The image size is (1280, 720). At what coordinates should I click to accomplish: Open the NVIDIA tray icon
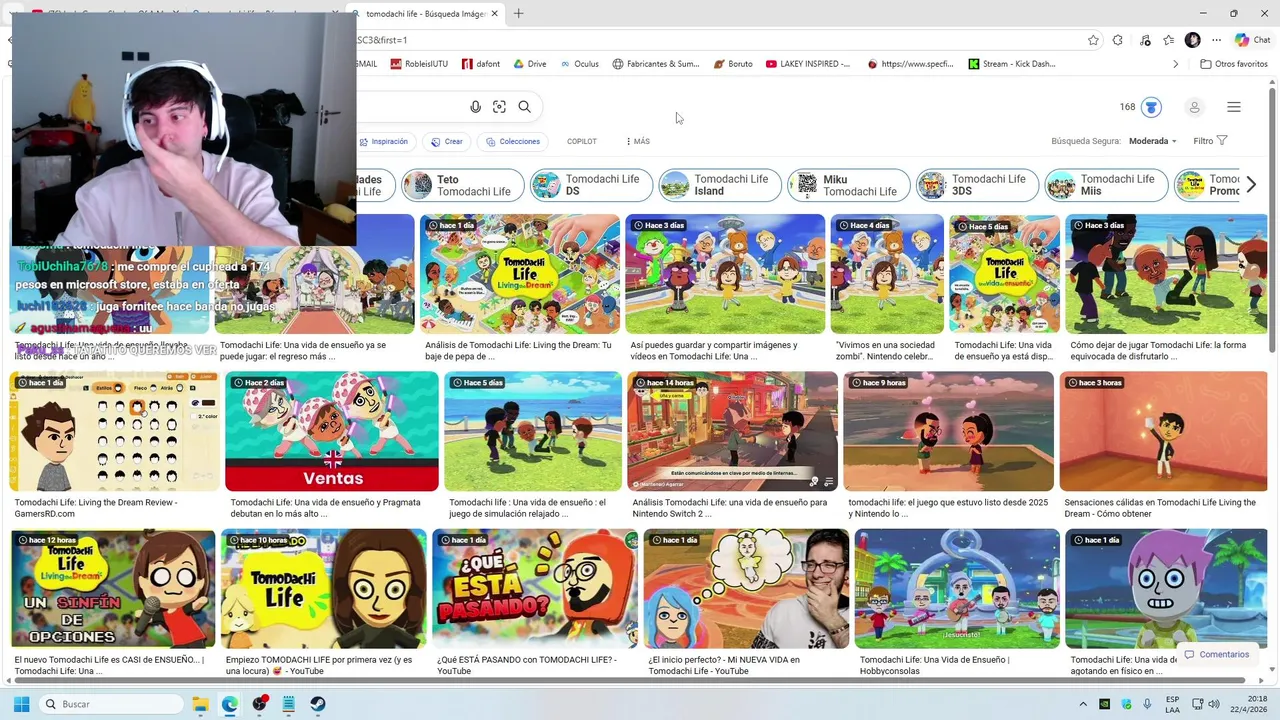[x=1105, y=704]
